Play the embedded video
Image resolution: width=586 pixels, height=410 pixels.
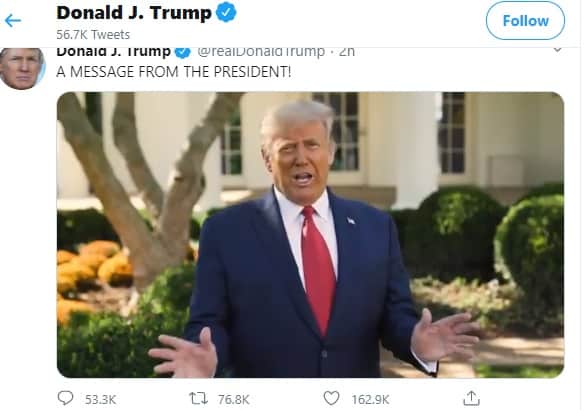pyautogui.click(x=310, y=235)
